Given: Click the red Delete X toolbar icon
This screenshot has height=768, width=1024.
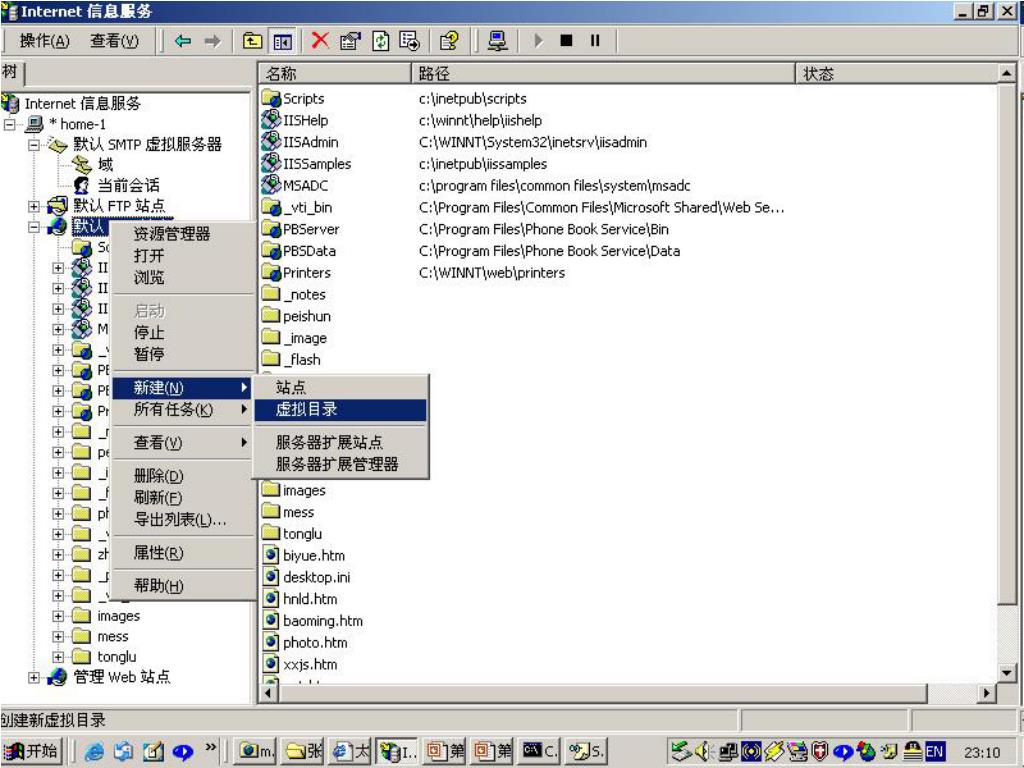Looking at the screenshot, I should tap(320, 40).
